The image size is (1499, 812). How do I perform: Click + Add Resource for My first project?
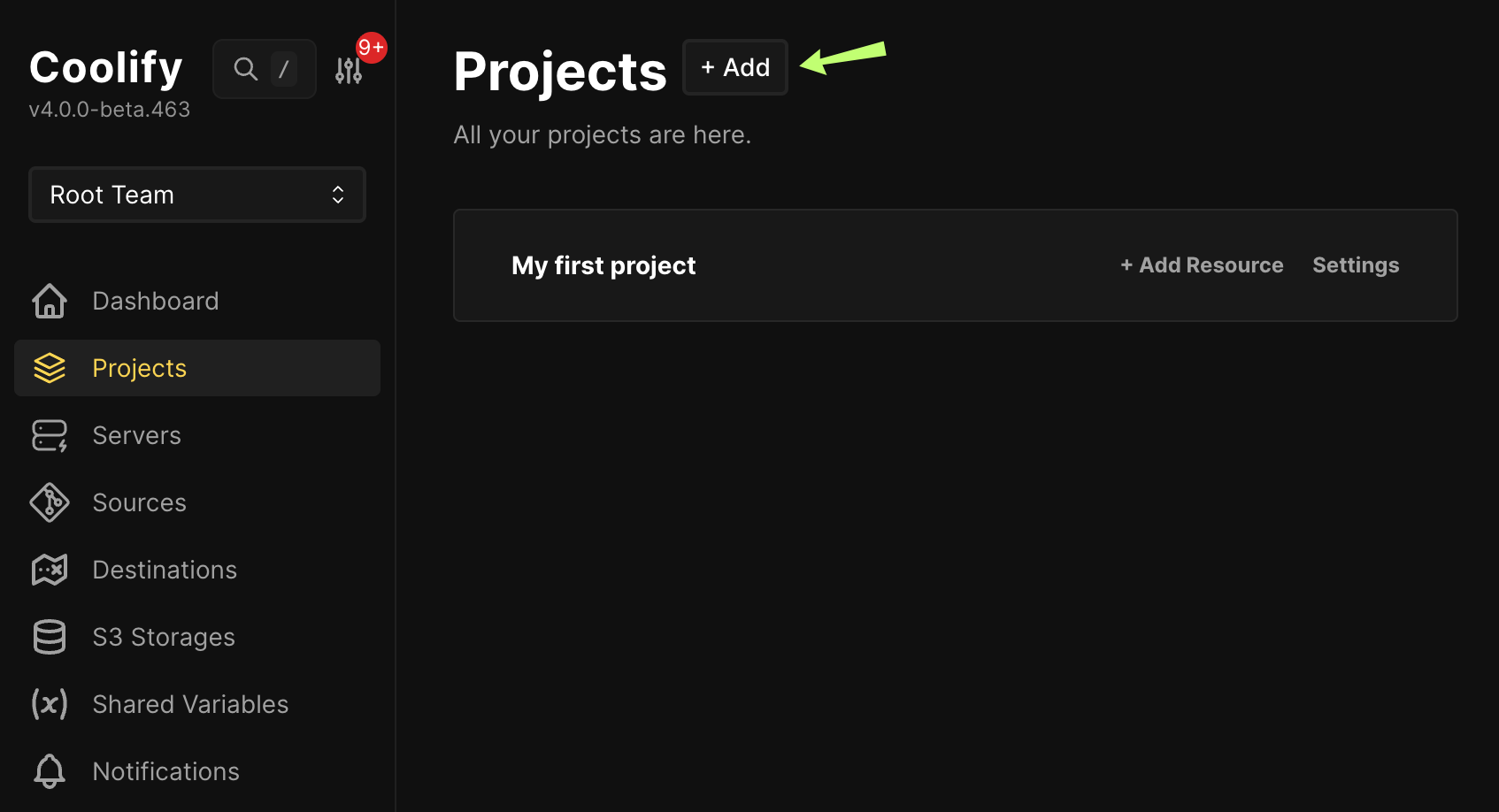1202,265
